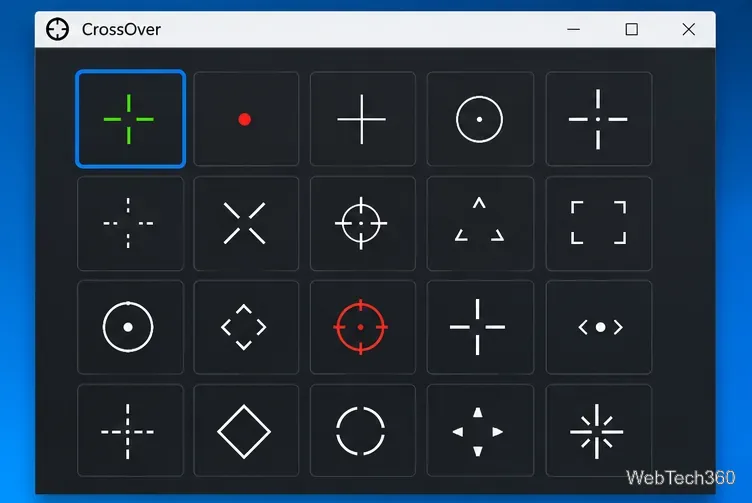Image resolution: width=752 pixels, height=503 pixels.
Task: Pick the X-shaped diagonal crosshair
Action: coord(246,223)
